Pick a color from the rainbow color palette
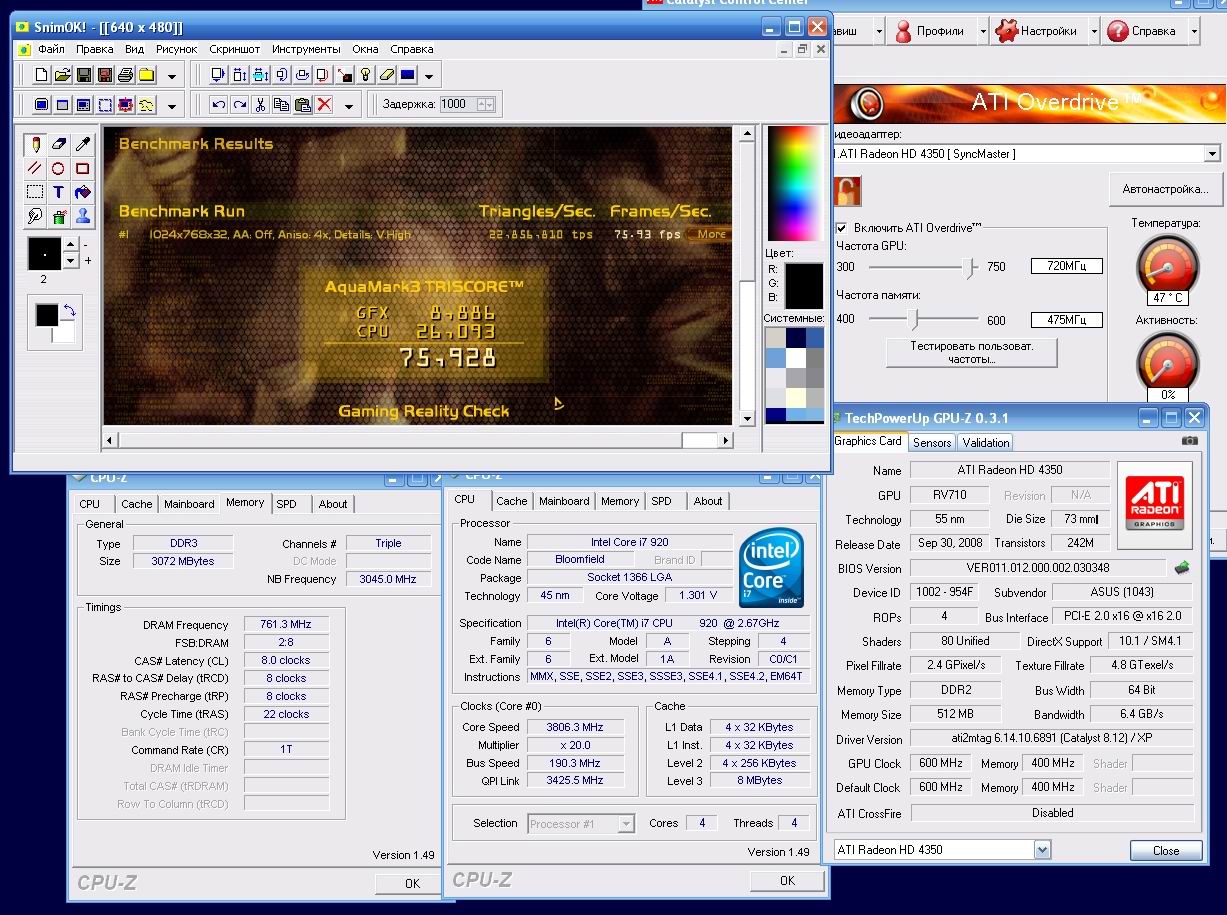This screenshot has width=1227, height=915. tap(794, 183)
